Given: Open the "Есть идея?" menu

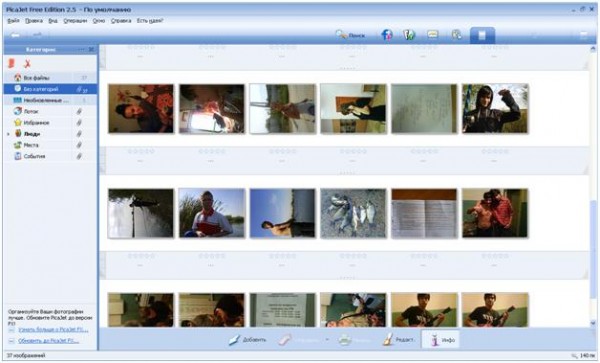Looking at the screenshot, I should coord(150,21).
